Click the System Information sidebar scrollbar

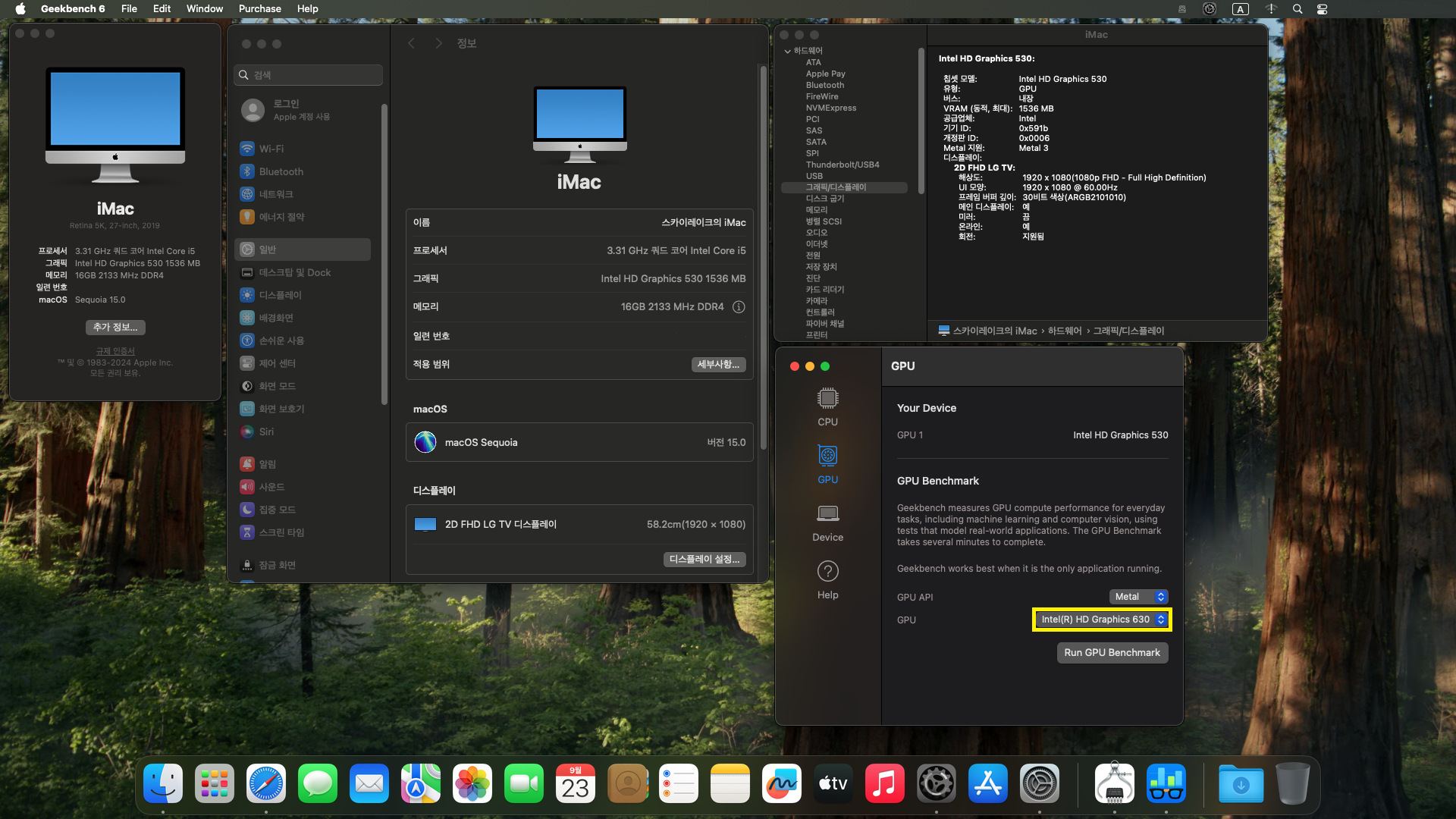(x=921, y=121)
